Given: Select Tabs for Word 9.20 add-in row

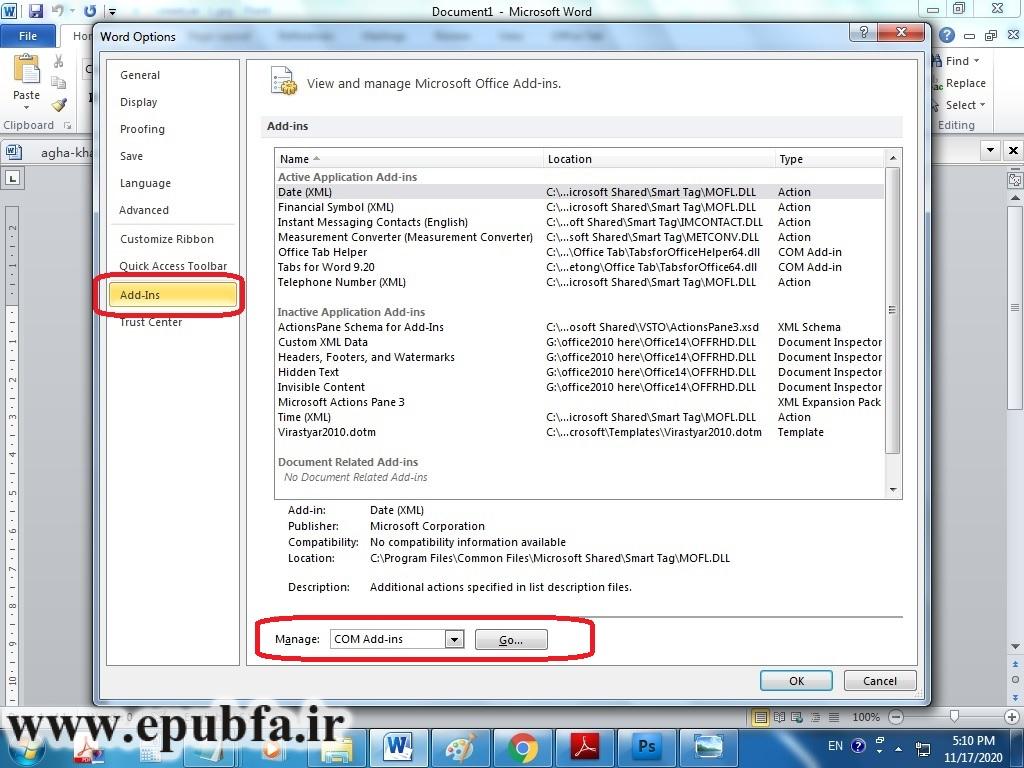Looking at the screenshot, I should point(326,267).
